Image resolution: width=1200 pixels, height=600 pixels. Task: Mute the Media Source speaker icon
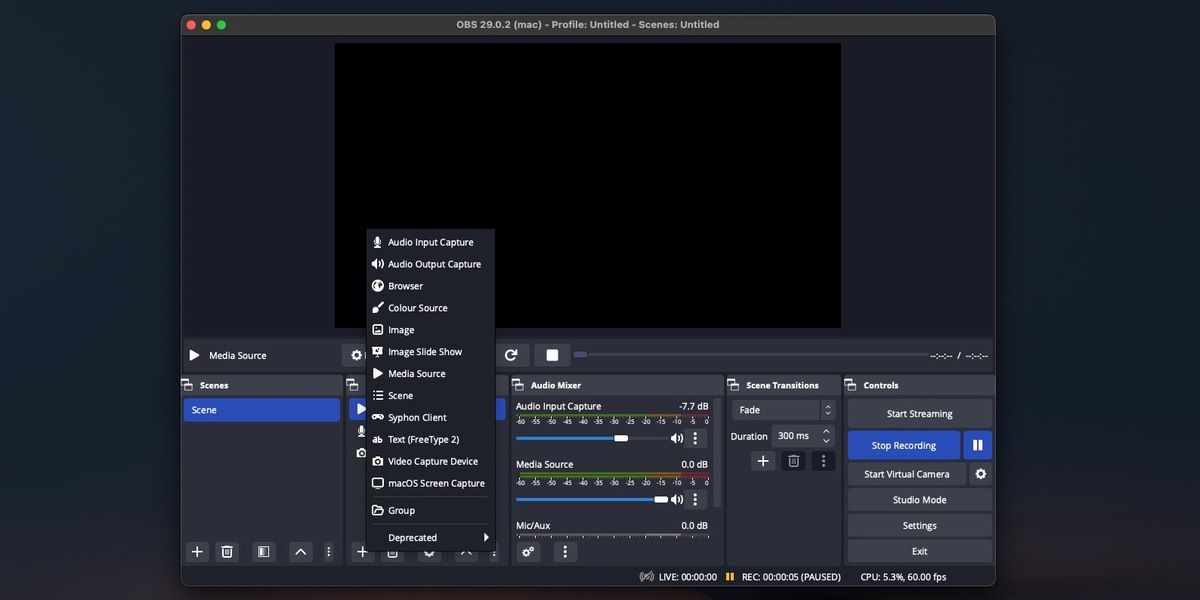(677, 499)
